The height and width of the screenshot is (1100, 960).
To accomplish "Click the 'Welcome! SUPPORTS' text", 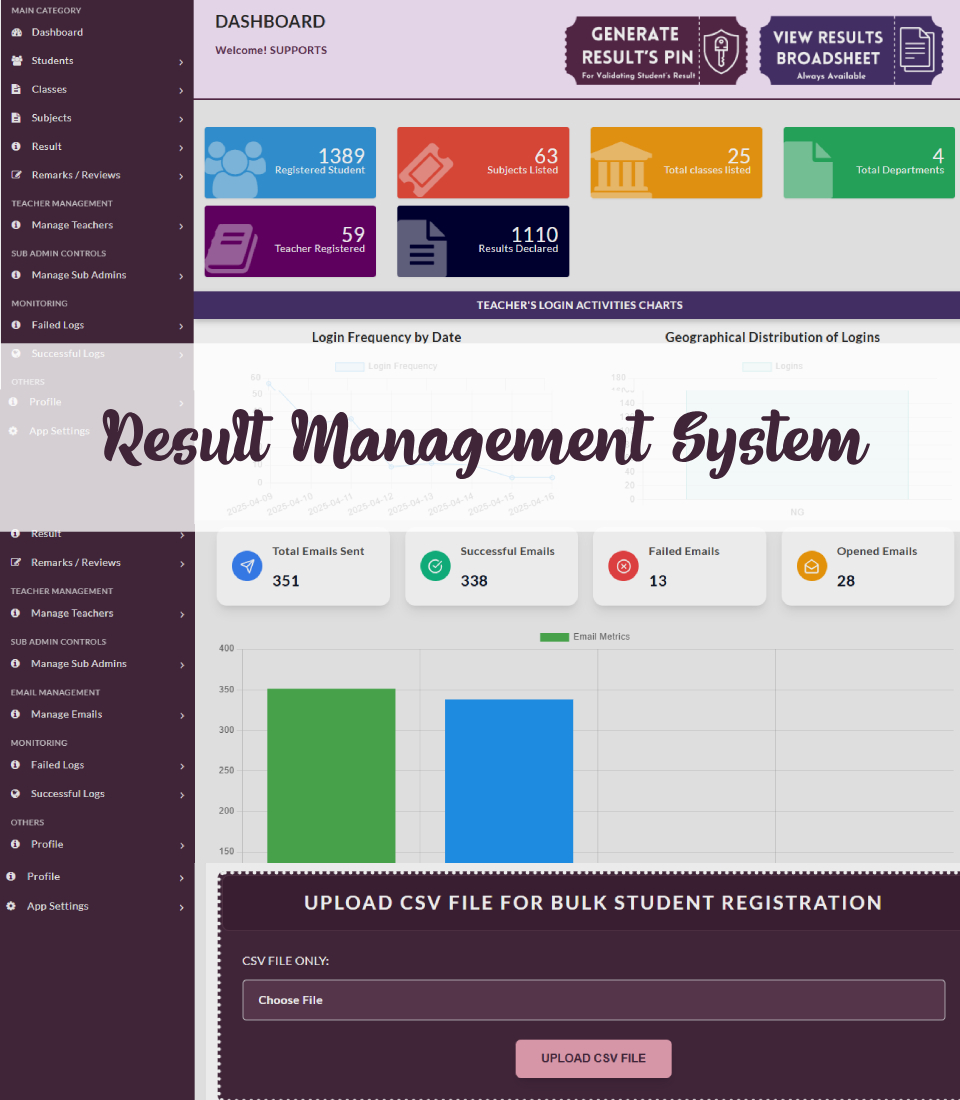I will click(271, 51).
